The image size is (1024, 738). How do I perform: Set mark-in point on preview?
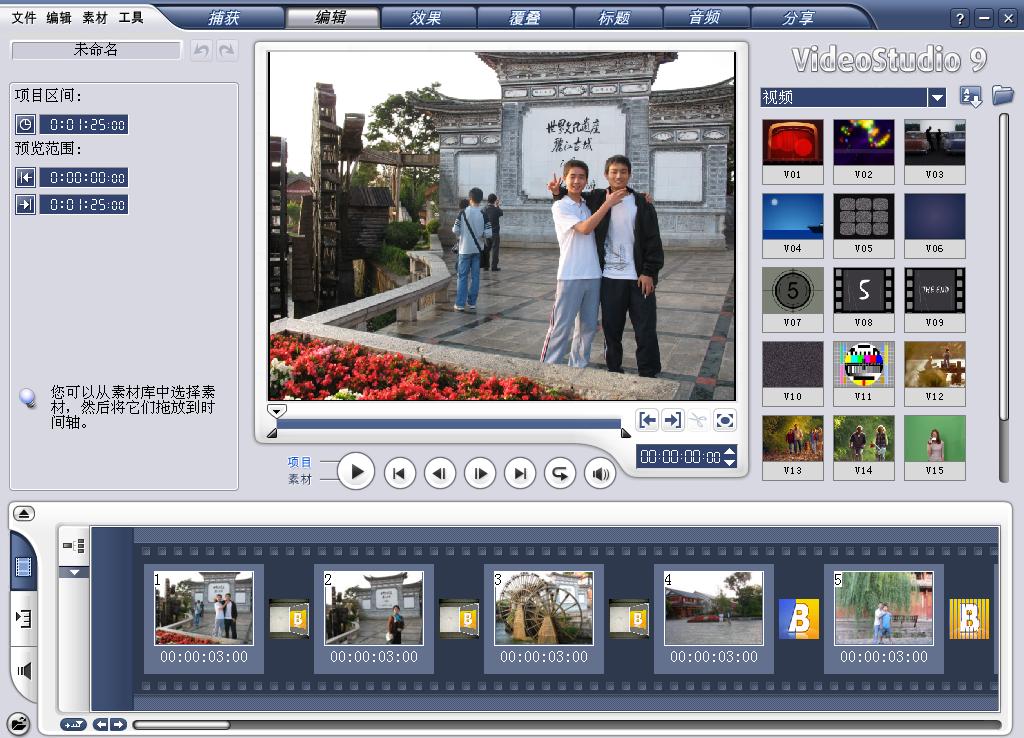click(647, 420)
